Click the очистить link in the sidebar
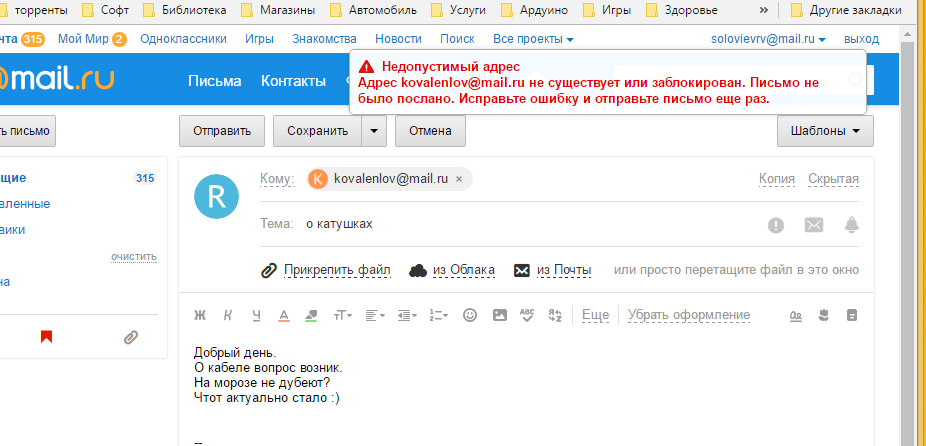 coord(133,257)
